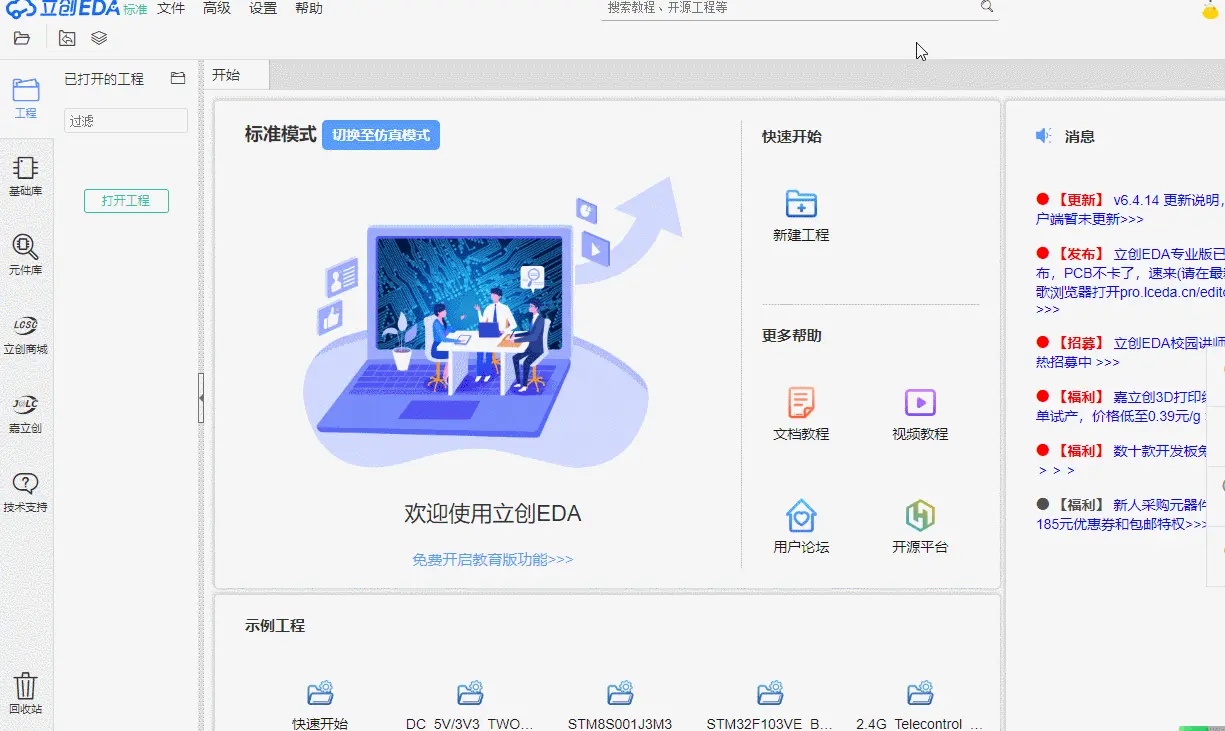Viewport: 1225px width, 731px height.
Task: Click the open folder toolbar icon
Action: click(x=22, y=38)
